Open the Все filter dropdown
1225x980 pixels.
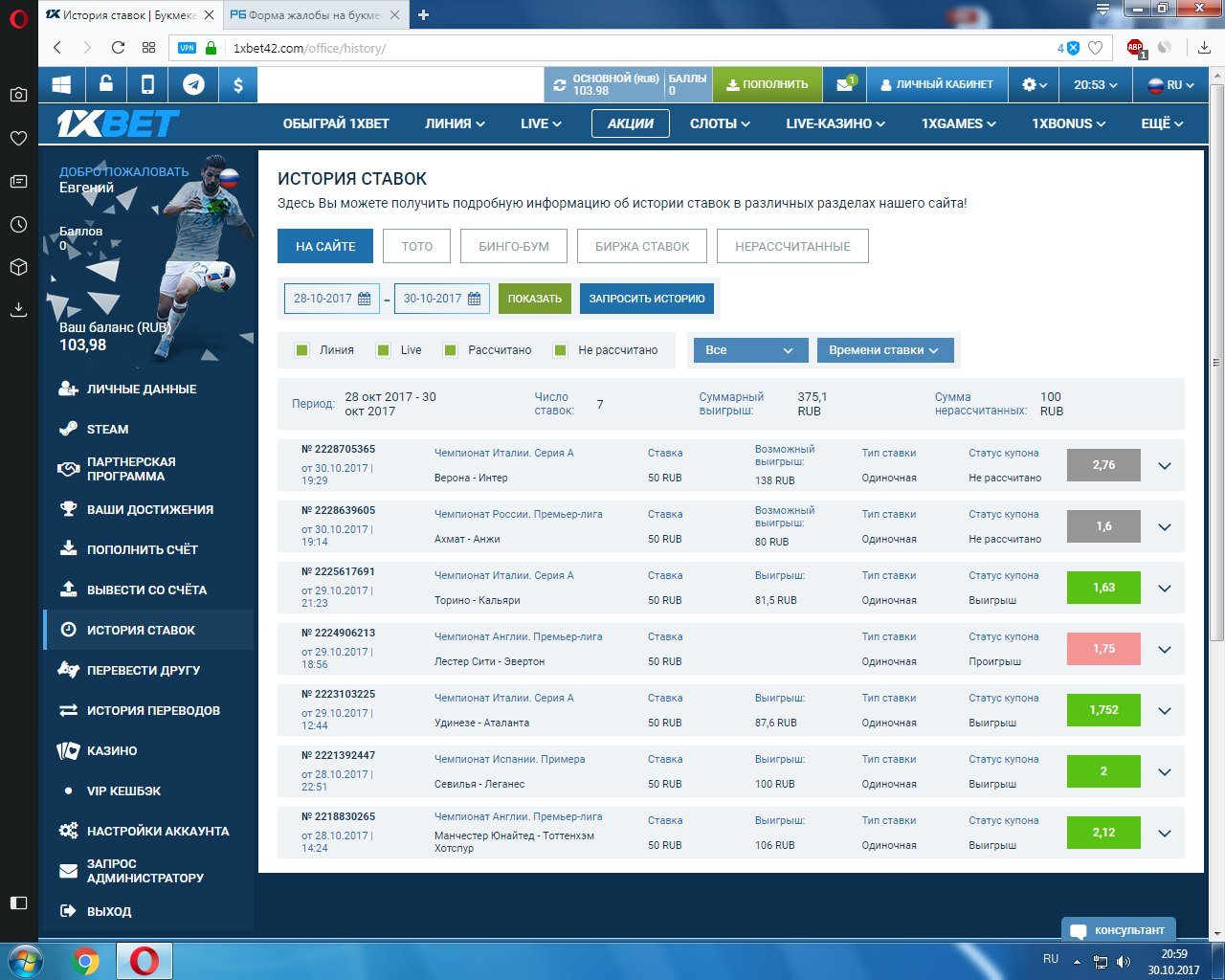pos(750,350)
